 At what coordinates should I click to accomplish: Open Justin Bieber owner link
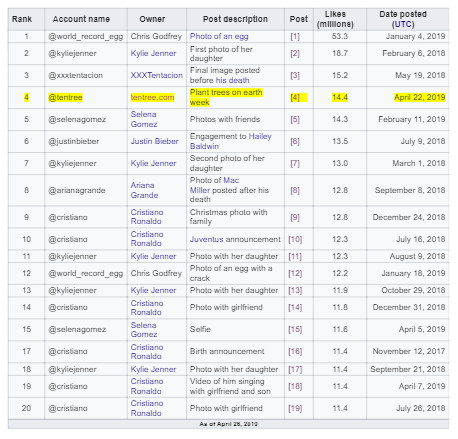154,141
